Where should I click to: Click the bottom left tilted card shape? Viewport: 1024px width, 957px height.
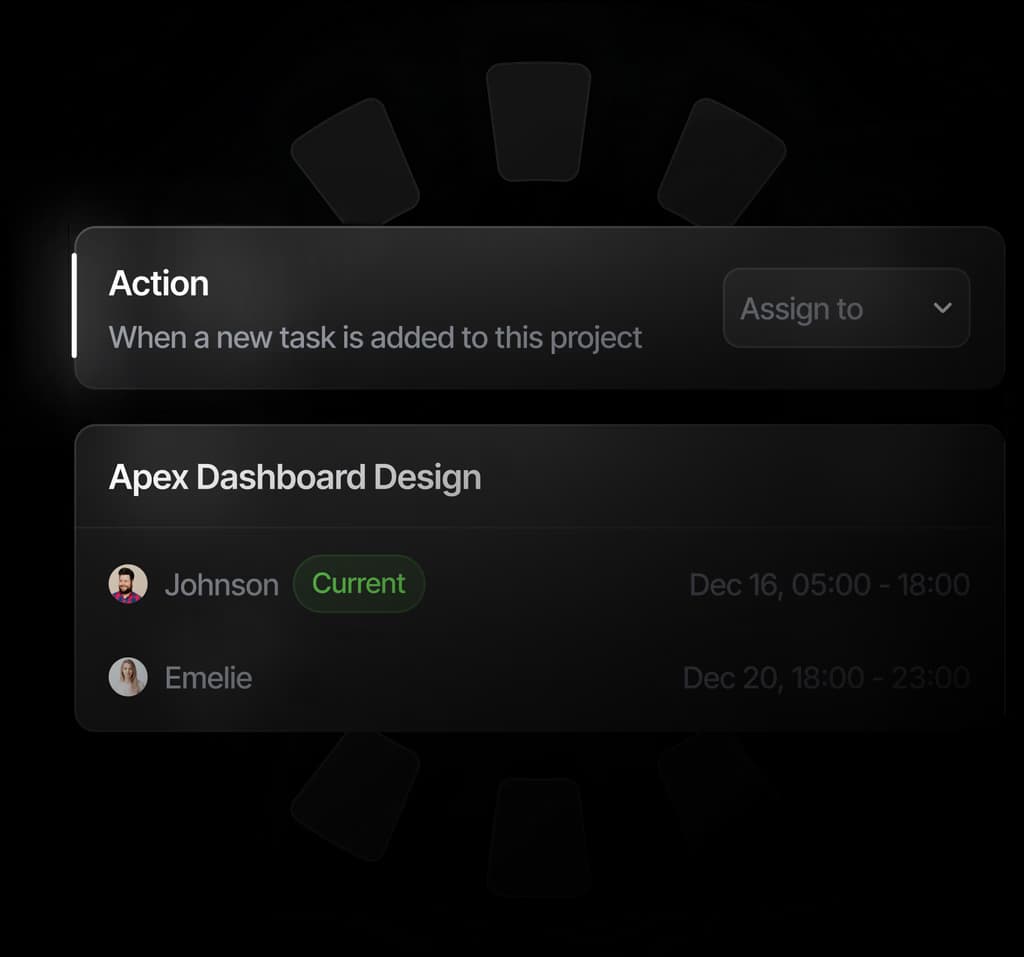[354, 795]
